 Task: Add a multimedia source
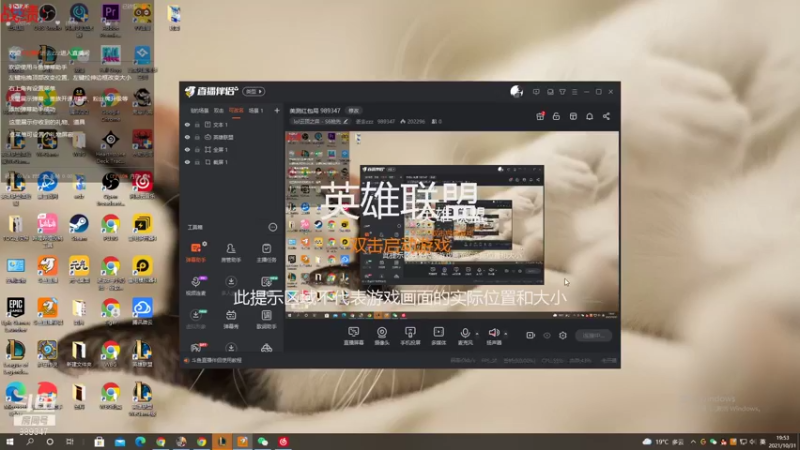(x=438, y=336)
